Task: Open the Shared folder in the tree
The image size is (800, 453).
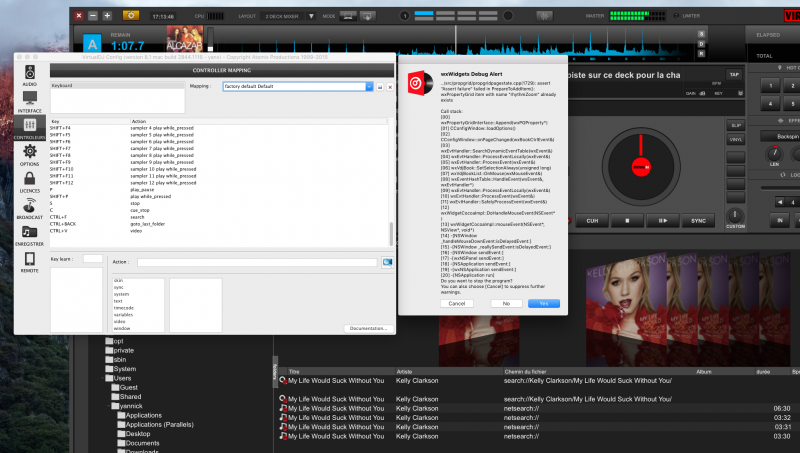Action: click(x=127, y=397)
